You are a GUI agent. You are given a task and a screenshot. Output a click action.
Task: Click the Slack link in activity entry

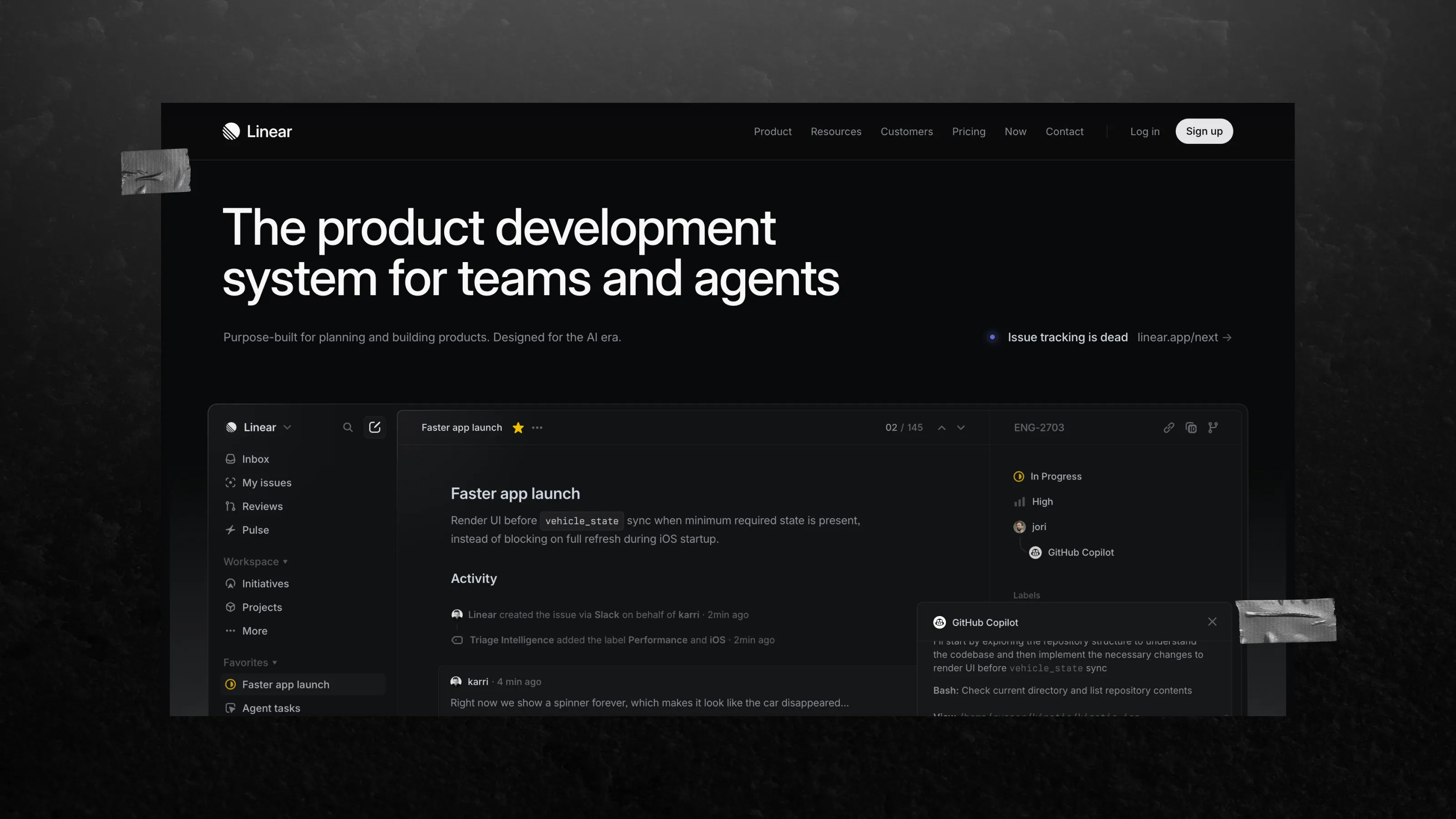(x=607, y=614)
